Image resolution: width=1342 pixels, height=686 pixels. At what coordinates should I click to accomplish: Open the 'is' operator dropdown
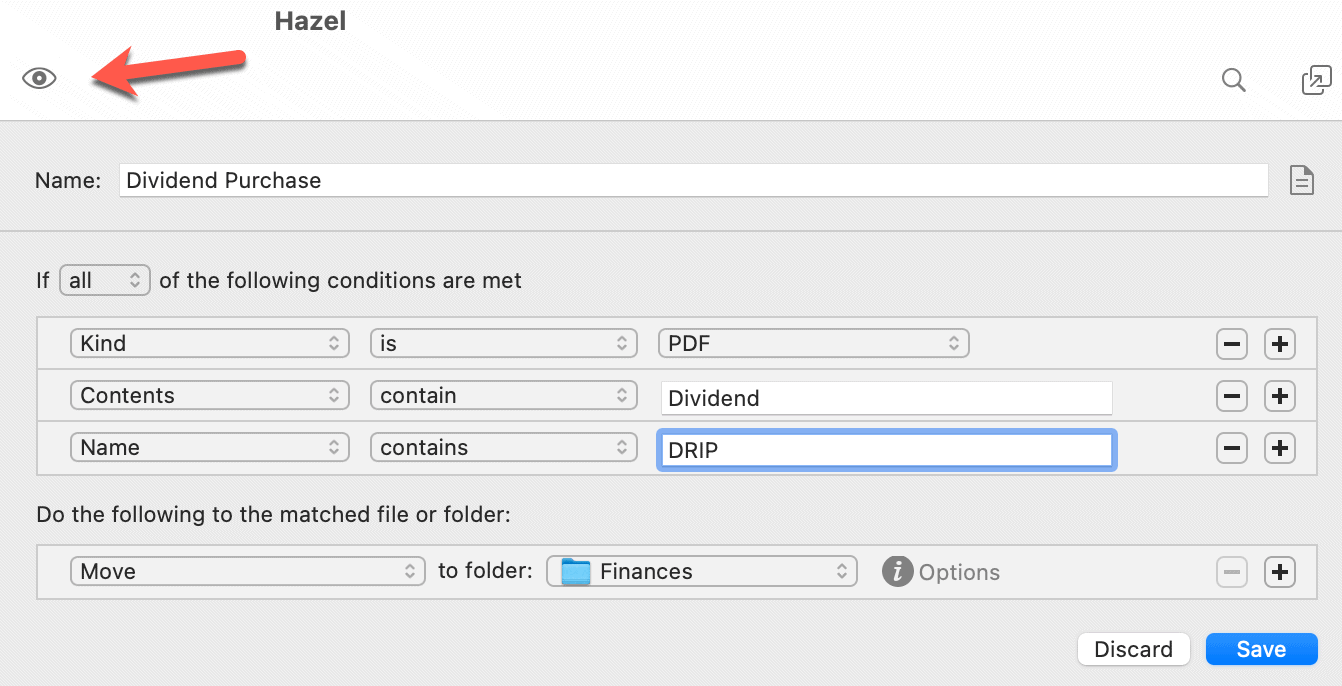(x=504, y=343)
